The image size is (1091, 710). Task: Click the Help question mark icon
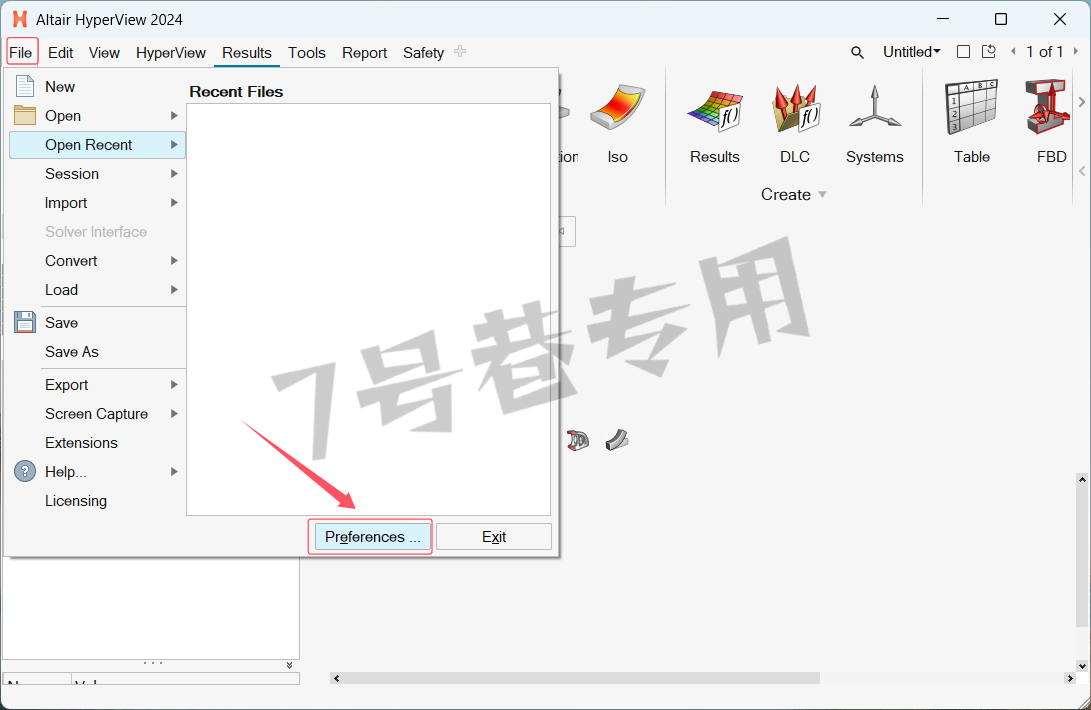point(25,471)
